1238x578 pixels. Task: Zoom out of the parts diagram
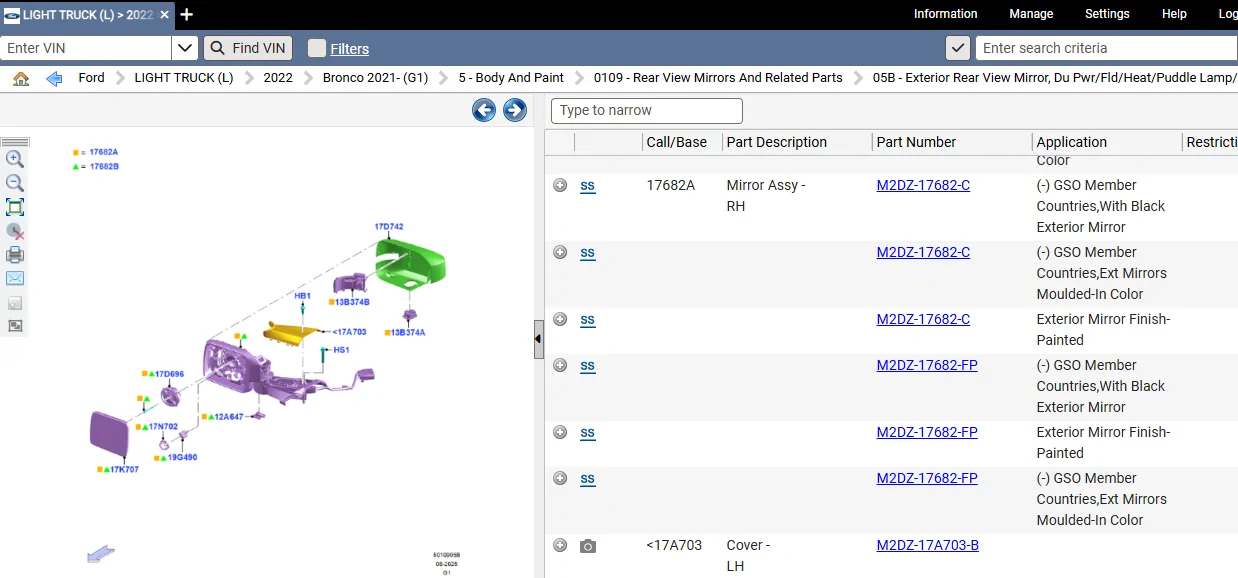pyautogui.click(x=15, y=183)
